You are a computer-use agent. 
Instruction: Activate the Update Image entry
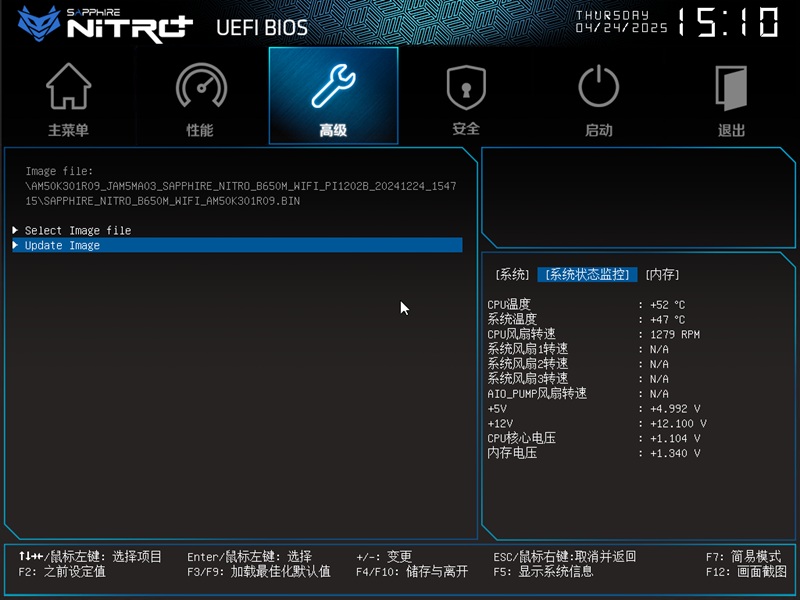pos(62,246)
